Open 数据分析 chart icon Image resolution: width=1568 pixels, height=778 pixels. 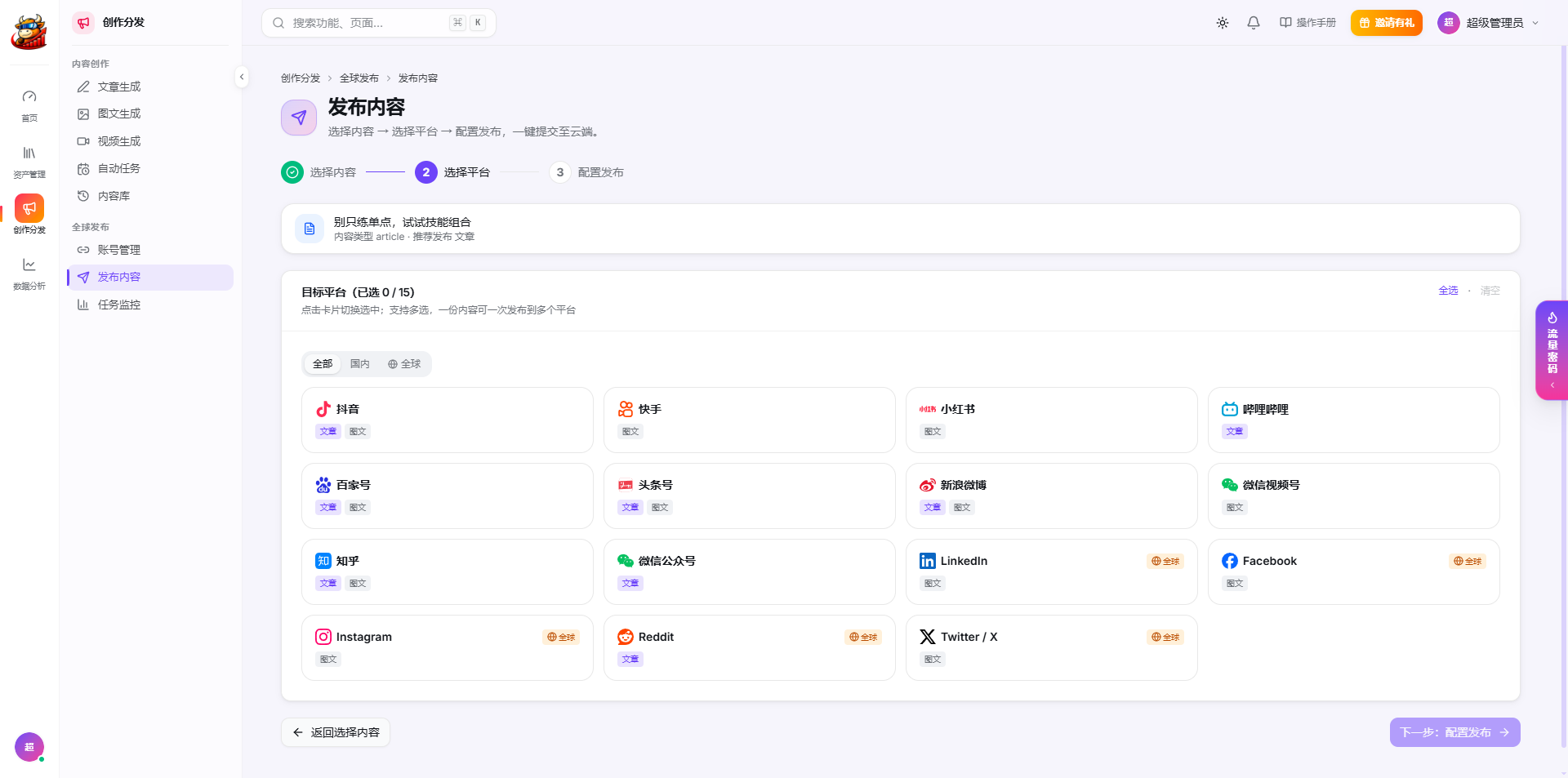coord(29,273)
